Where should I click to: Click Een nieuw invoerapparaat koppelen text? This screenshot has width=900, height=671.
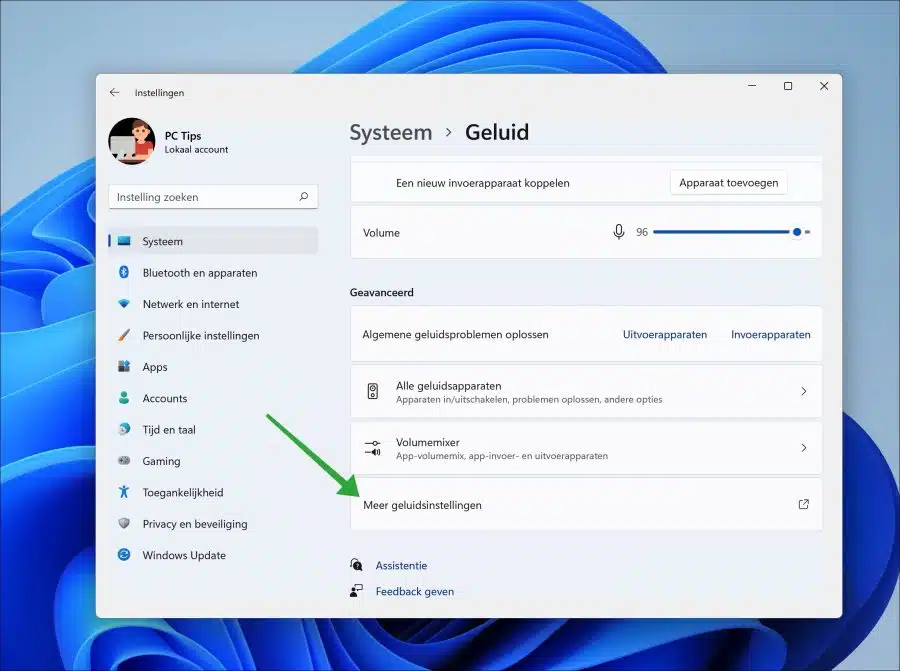coord(483,183)
